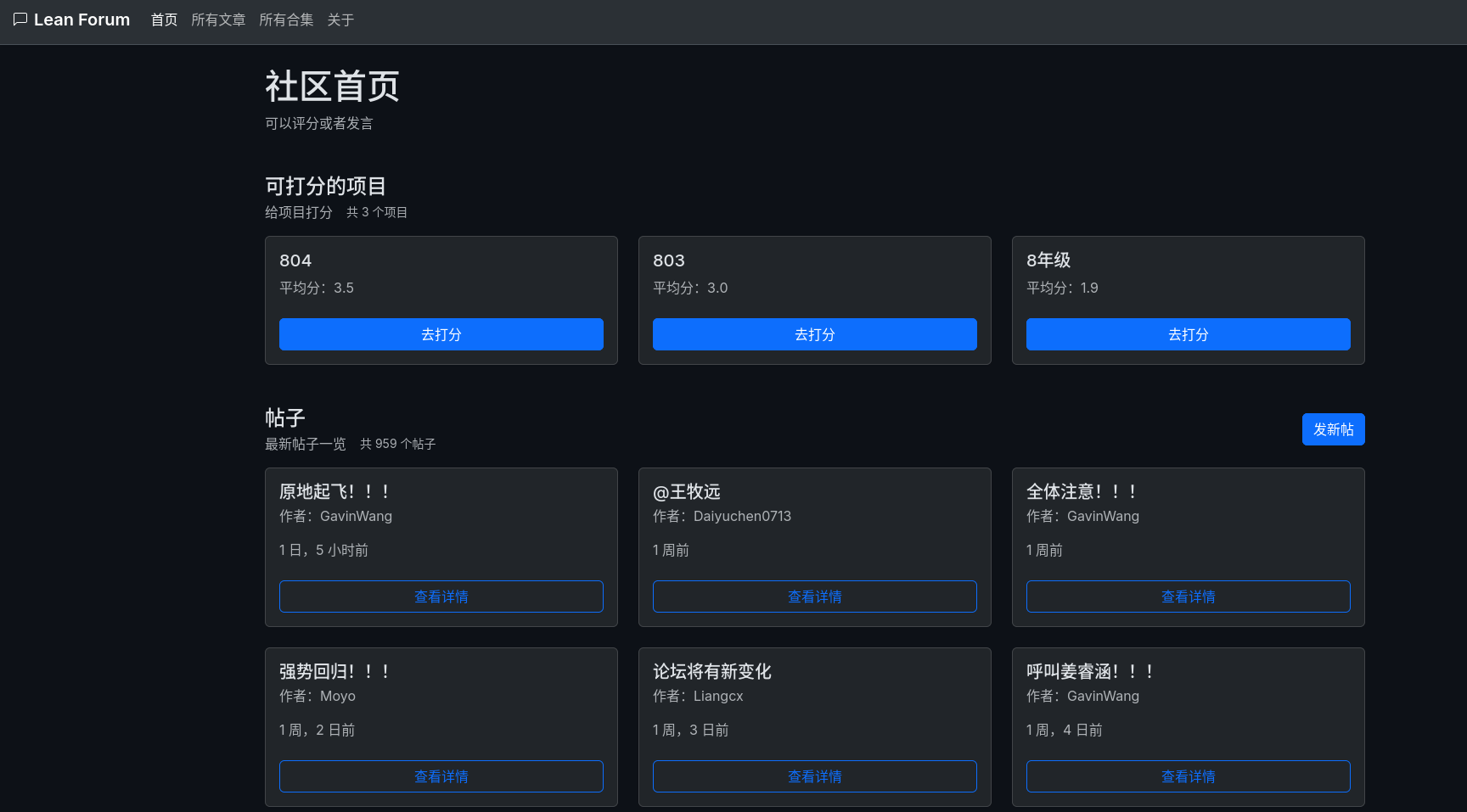Click the 1 周，3 日前 timestamp
Image resolution: width=1467 pixels, height=812 pixels.
[x=691, y=730]
